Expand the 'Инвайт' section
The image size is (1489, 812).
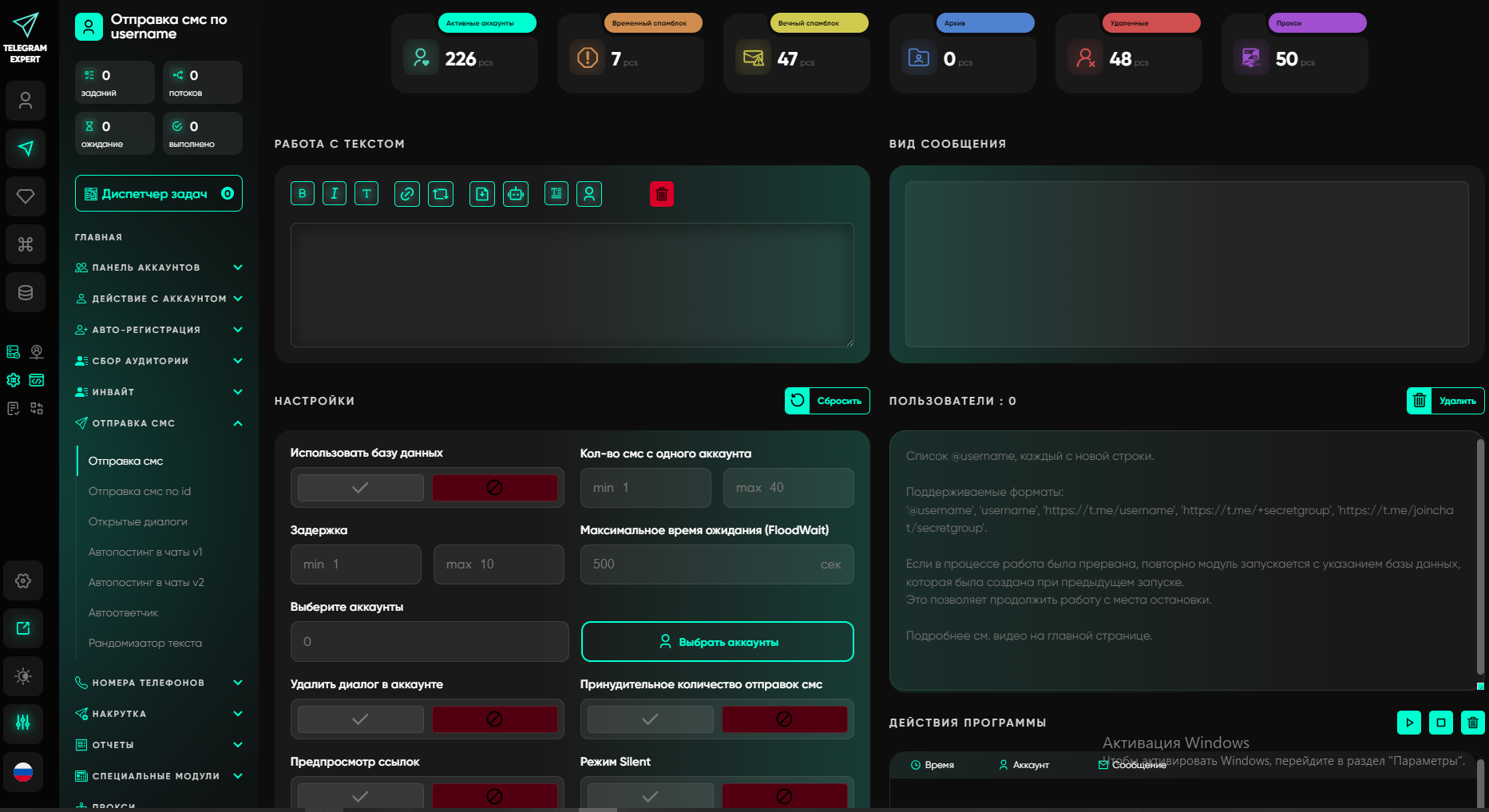tap(158, 392)
